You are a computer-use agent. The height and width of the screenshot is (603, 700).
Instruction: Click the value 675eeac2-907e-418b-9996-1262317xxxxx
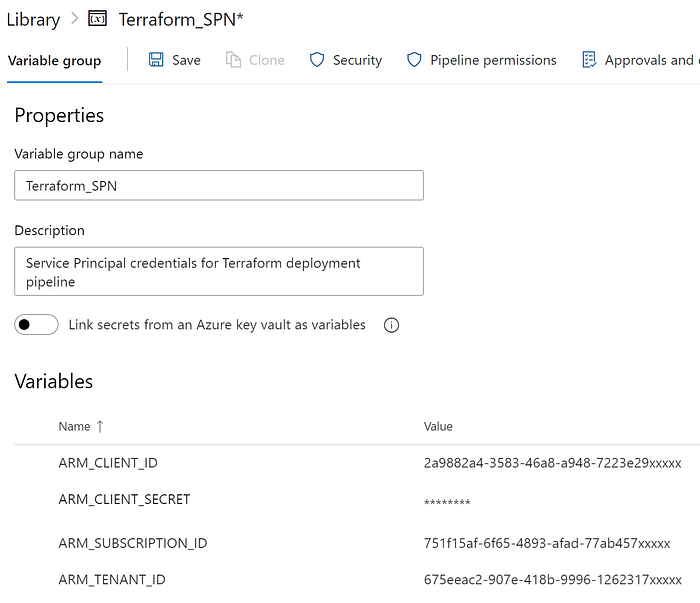(553, 580)
